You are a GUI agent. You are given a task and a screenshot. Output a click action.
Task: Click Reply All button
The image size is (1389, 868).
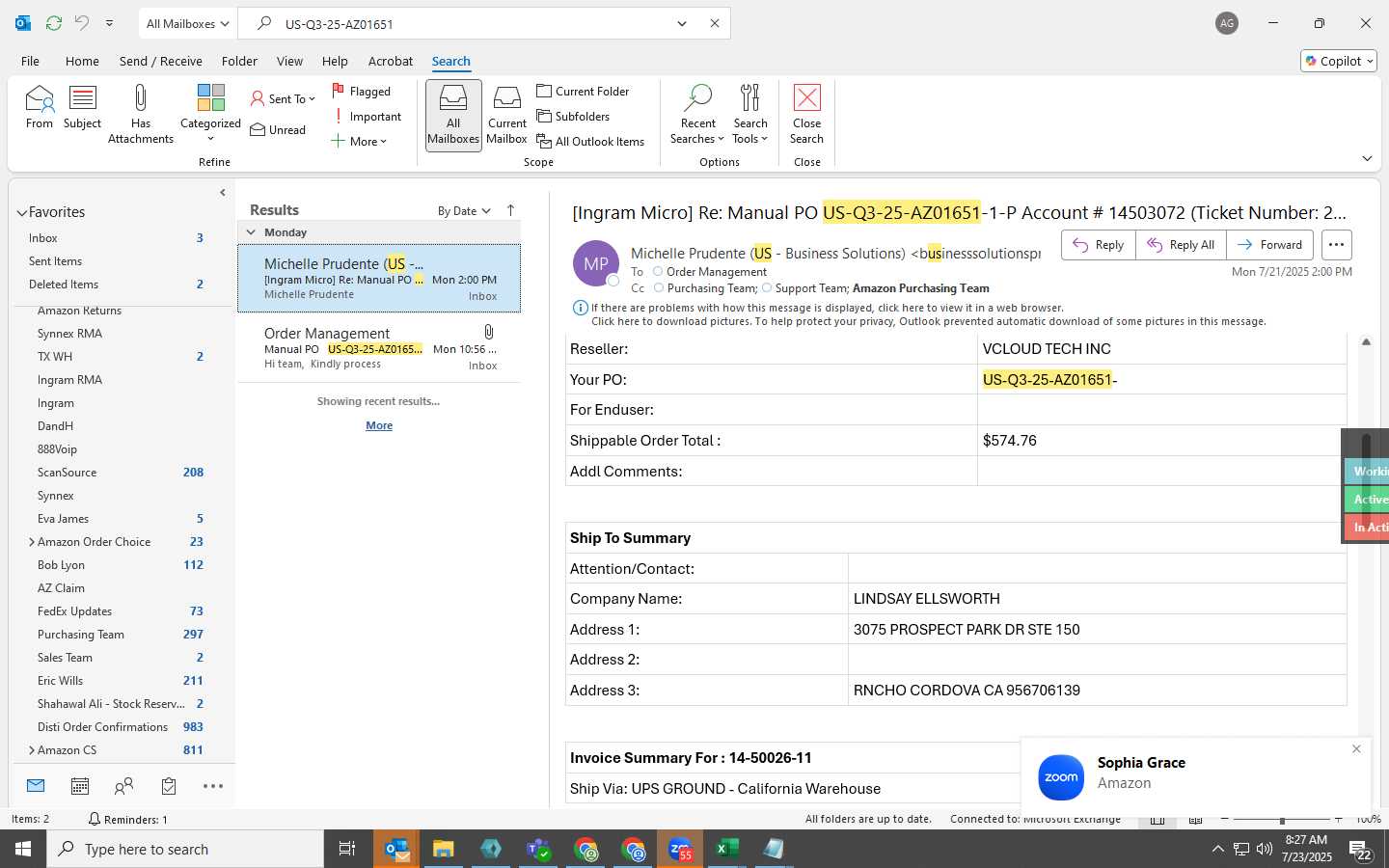pyautogui.click(x=1181, y=245)
